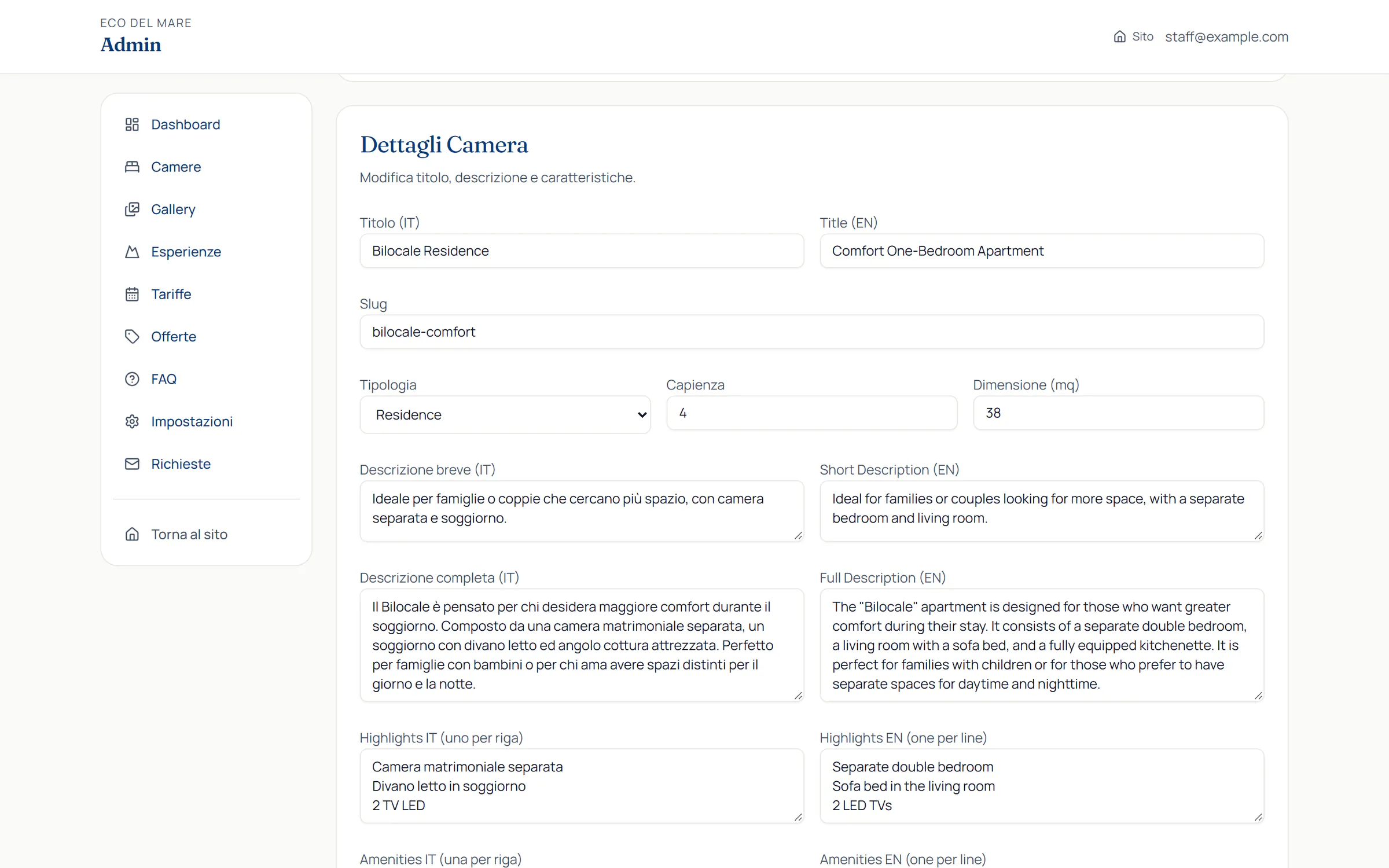Click into the Slug field
This screenshot has width=1389, height=868.
811,332
